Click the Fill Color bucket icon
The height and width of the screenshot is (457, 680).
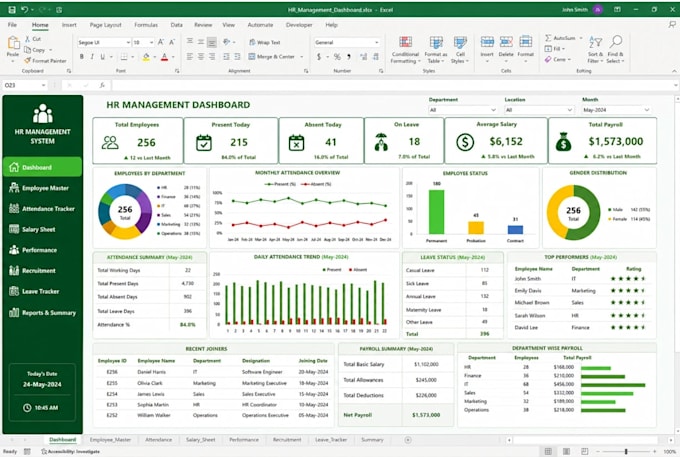click(x=146, y=57)
